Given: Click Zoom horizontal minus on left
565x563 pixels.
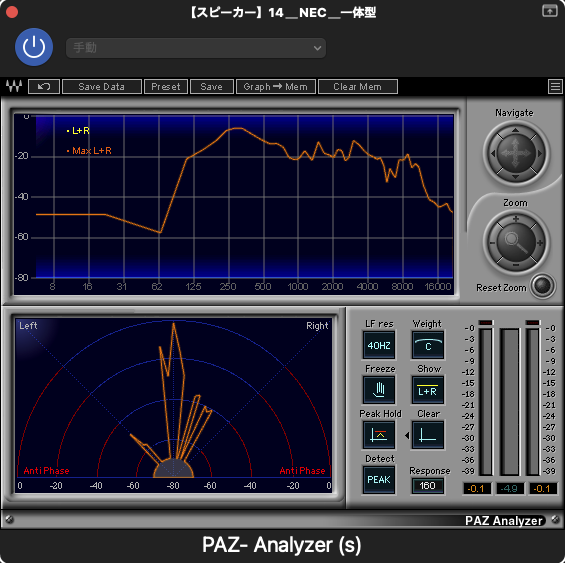Looking at the screenshot, I should pyautogui.click(x=493, y=243).
